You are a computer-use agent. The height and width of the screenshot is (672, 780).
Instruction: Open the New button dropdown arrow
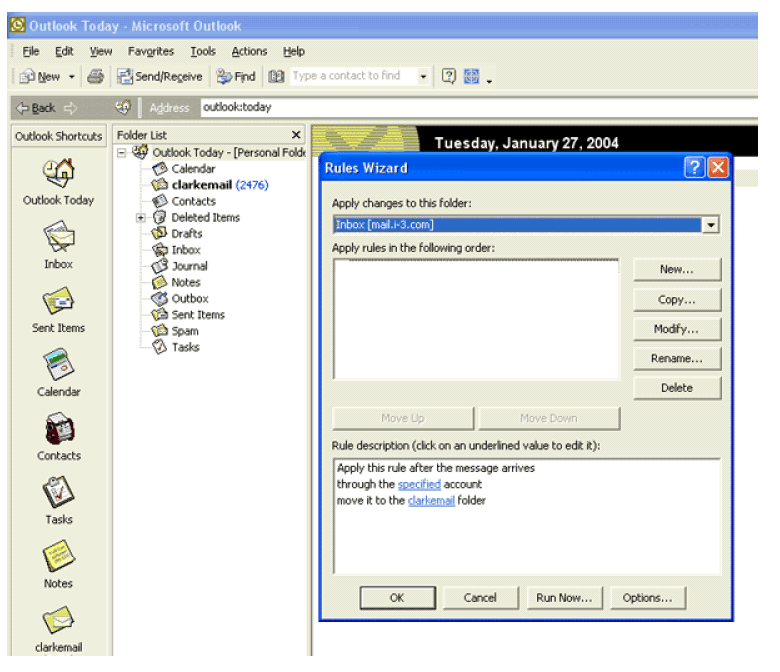click(x=72, y=77)
